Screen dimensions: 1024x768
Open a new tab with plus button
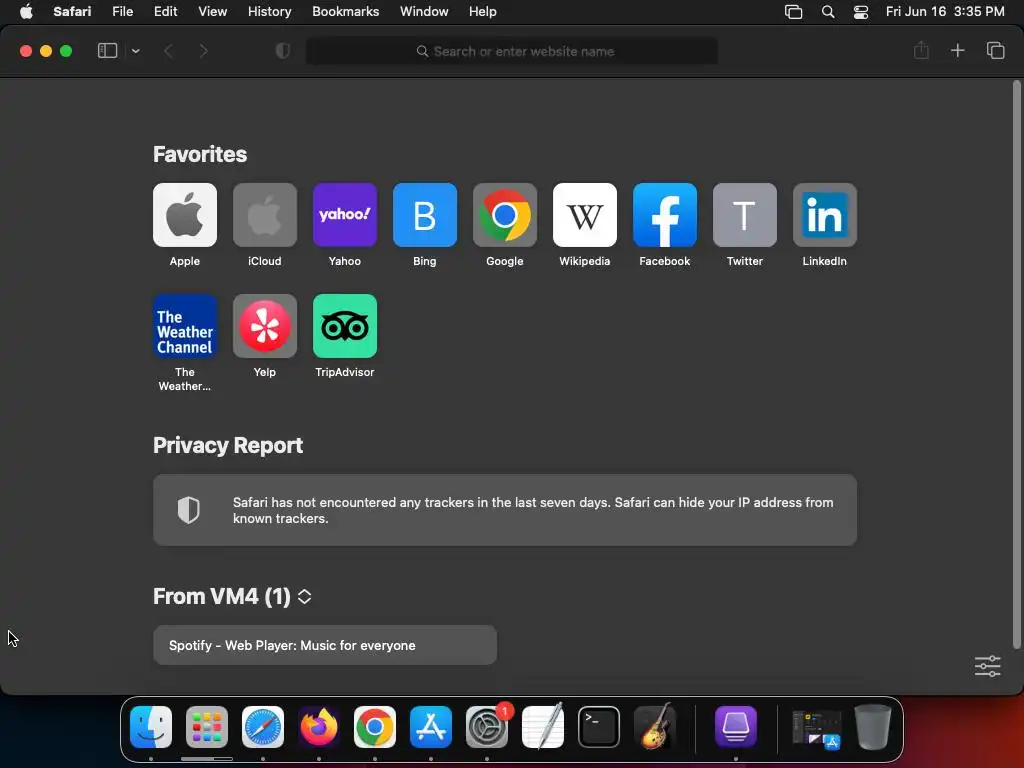[x=957, y=50]
